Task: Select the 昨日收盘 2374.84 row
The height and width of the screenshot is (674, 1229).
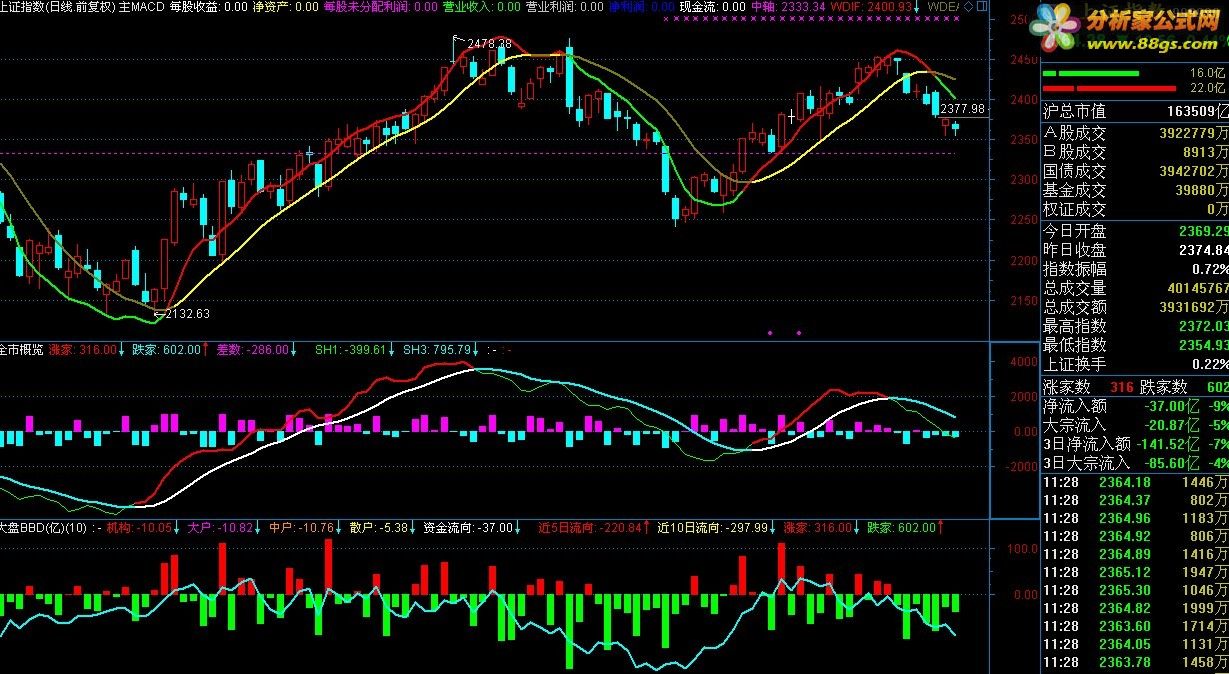Action: pyautogui.click(x=1135, y=250)
